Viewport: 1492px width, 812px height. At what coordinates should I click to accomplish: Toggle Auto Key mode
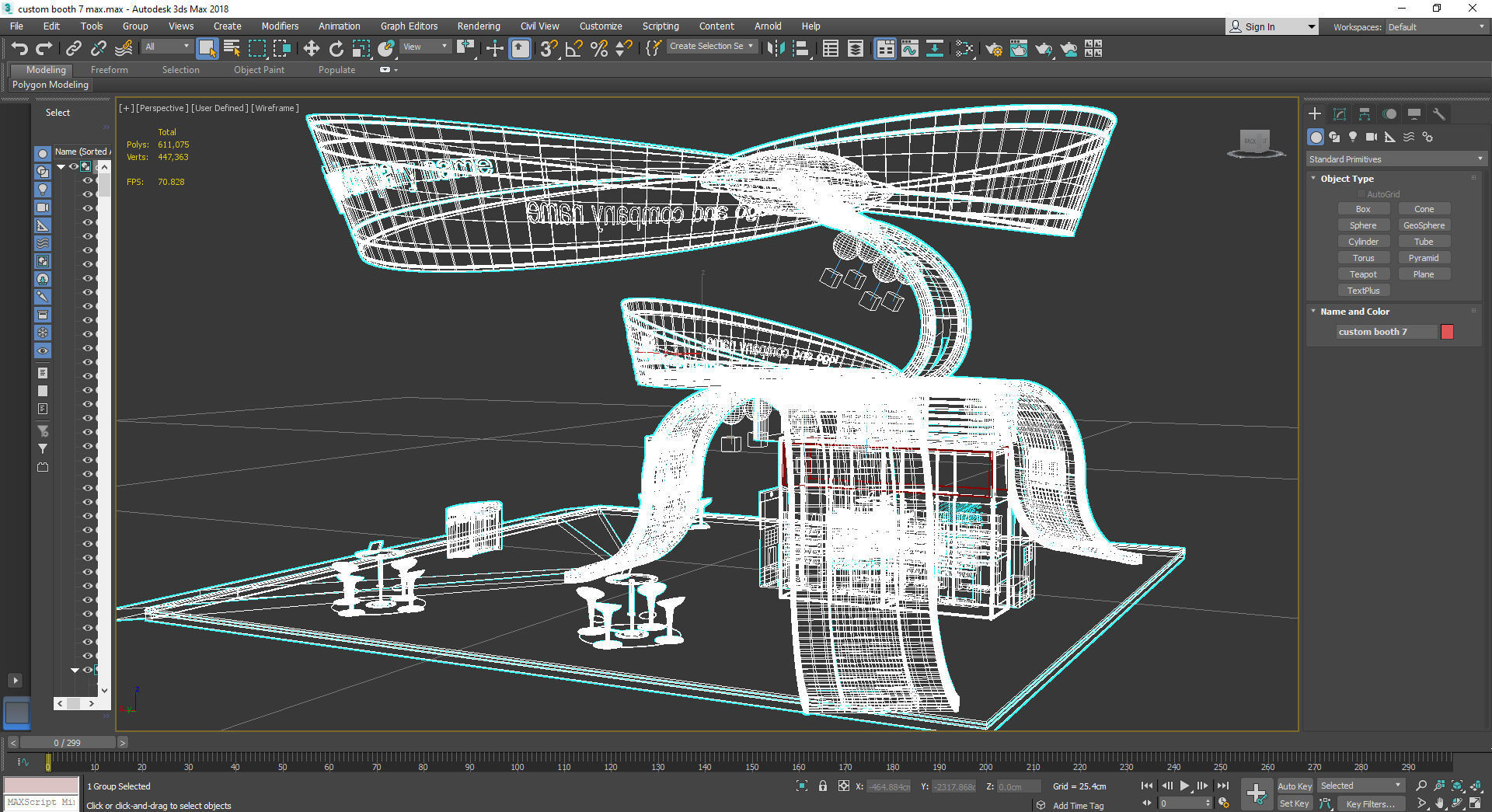[1295, 786]
